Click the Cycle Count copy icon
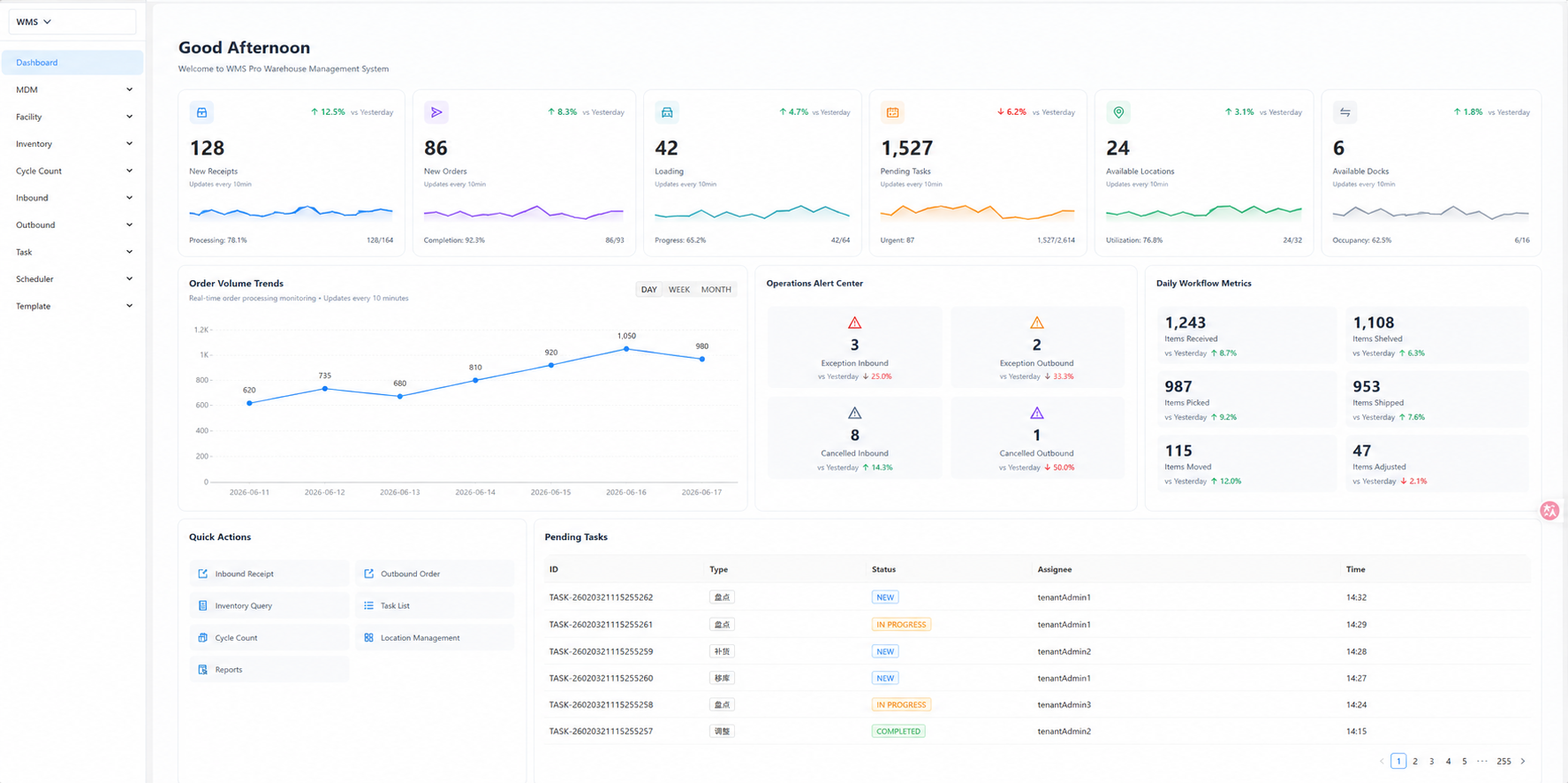This screenshot has height=783, width=1568. (202, 637)
